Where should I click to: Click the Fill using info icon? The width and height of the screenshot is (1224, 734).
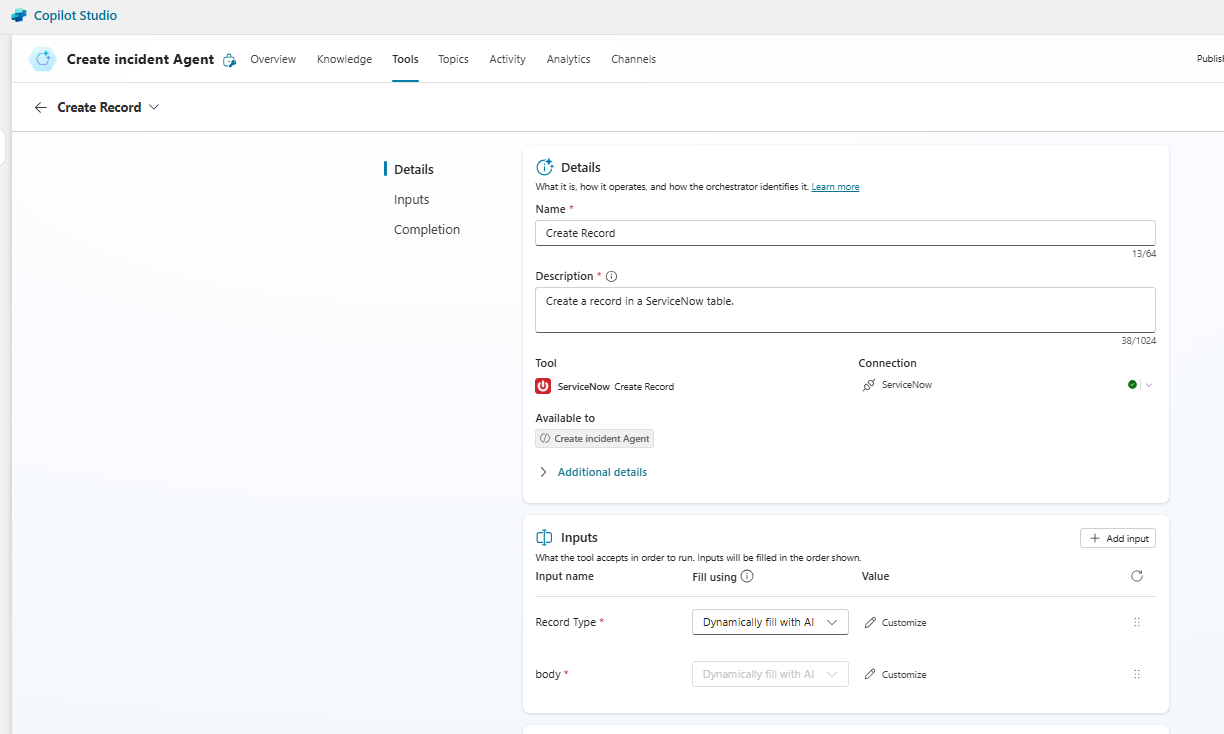(x=747, y=576)
